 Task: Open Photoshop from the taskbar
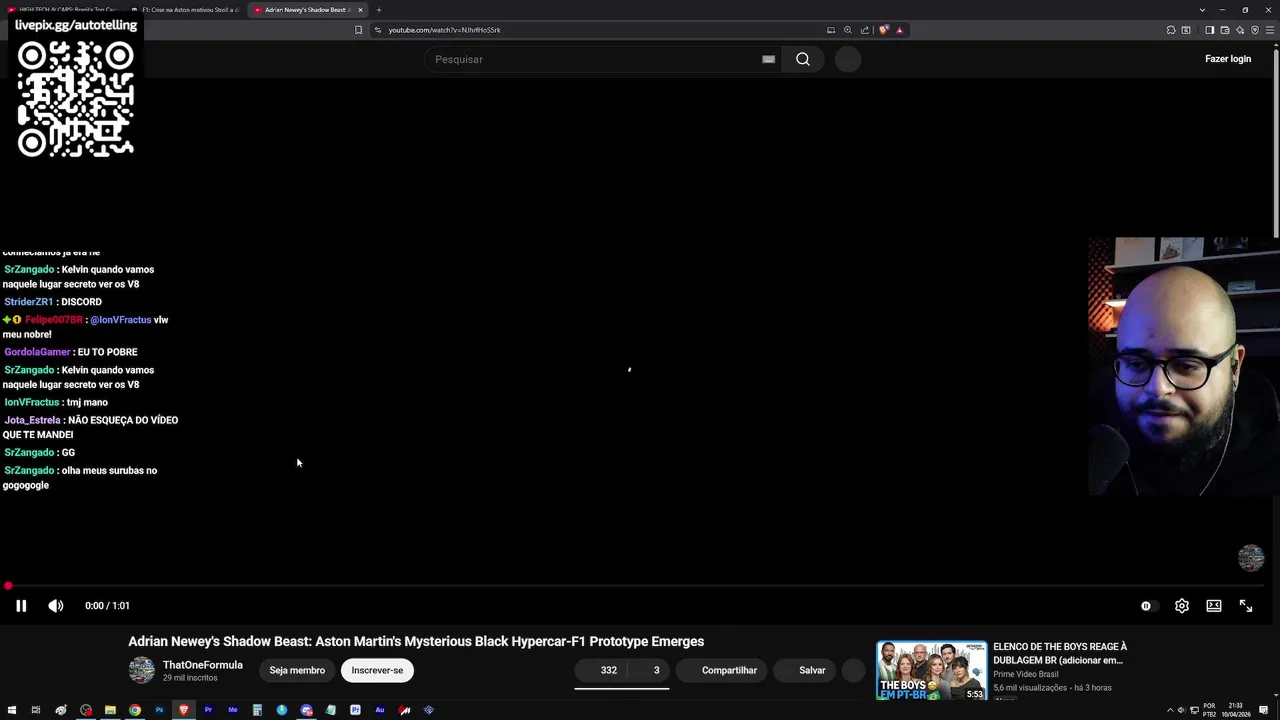pos(159,710)
